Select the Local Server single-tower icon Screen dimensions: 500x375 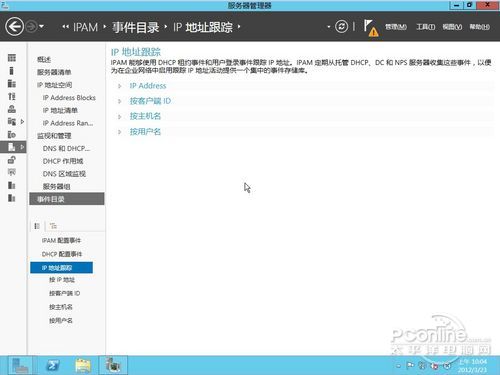coord(12,71)
